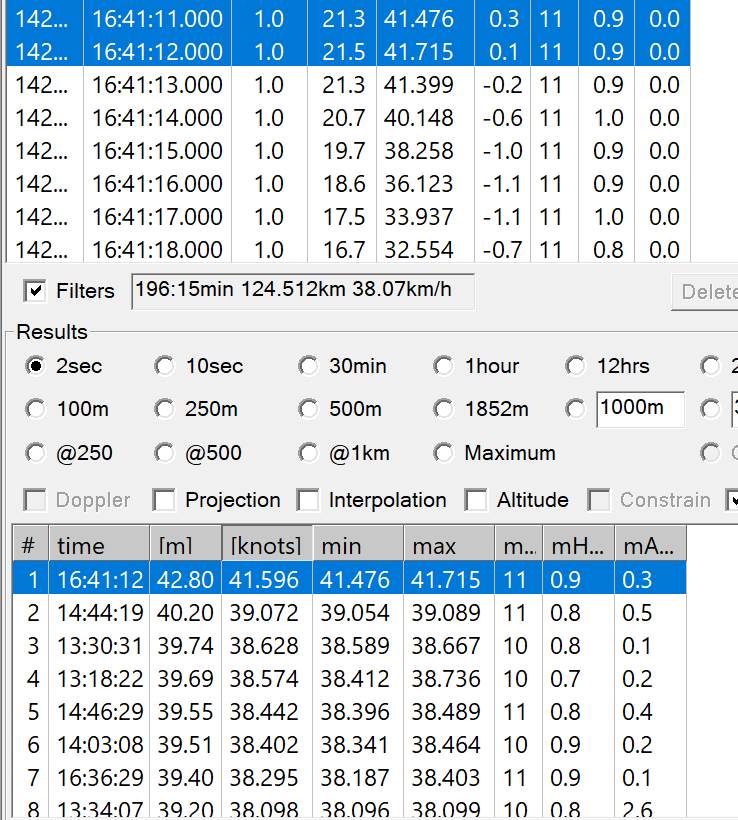Enable the Interpolation checkbox

(309, 500)
